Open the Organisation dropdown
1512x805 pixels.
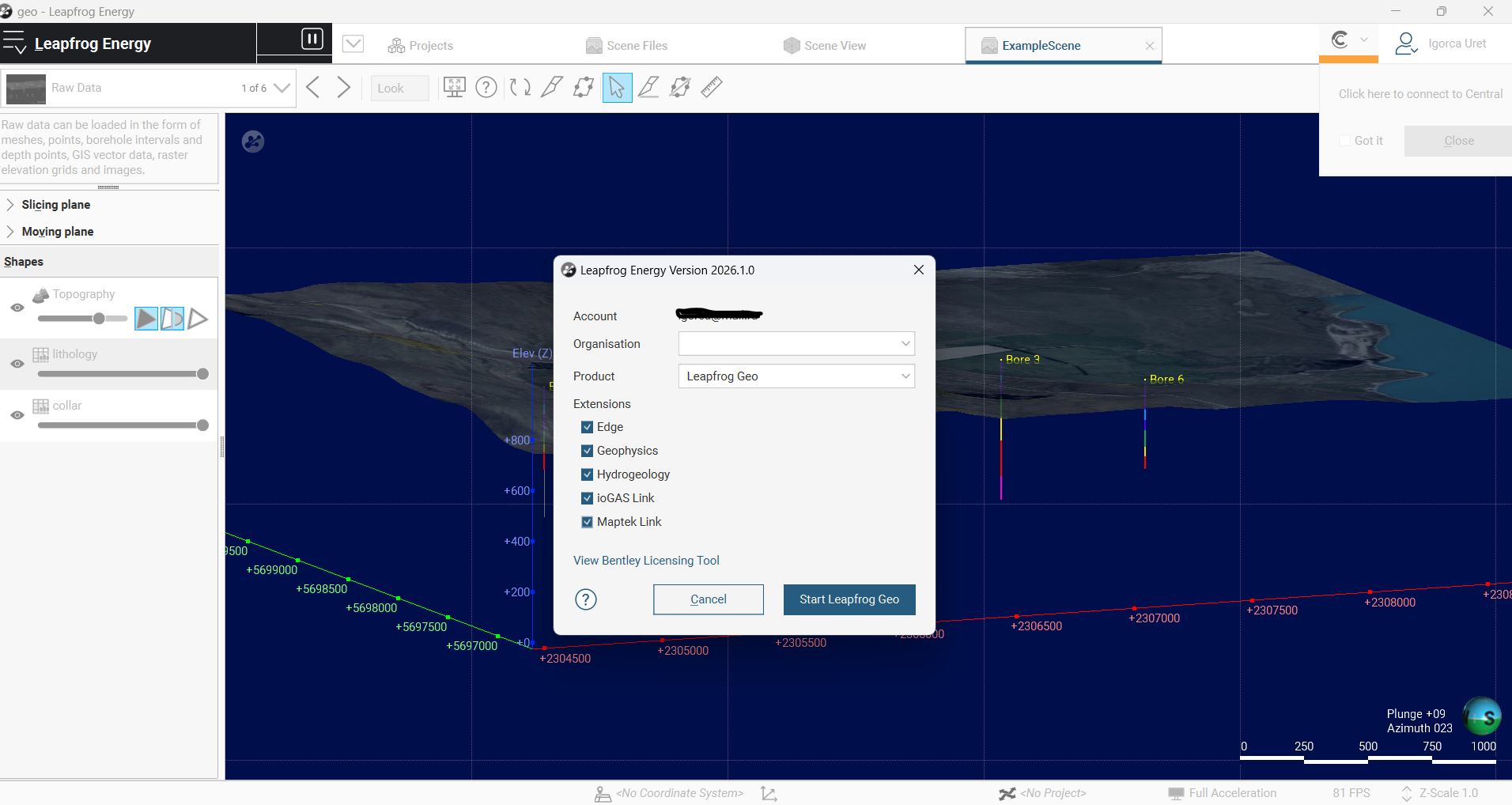(796, 344)
